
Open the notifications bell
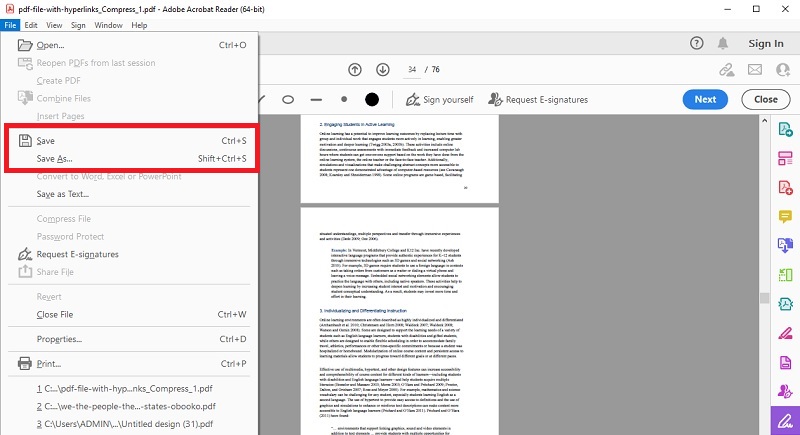(x=723, y=43)
